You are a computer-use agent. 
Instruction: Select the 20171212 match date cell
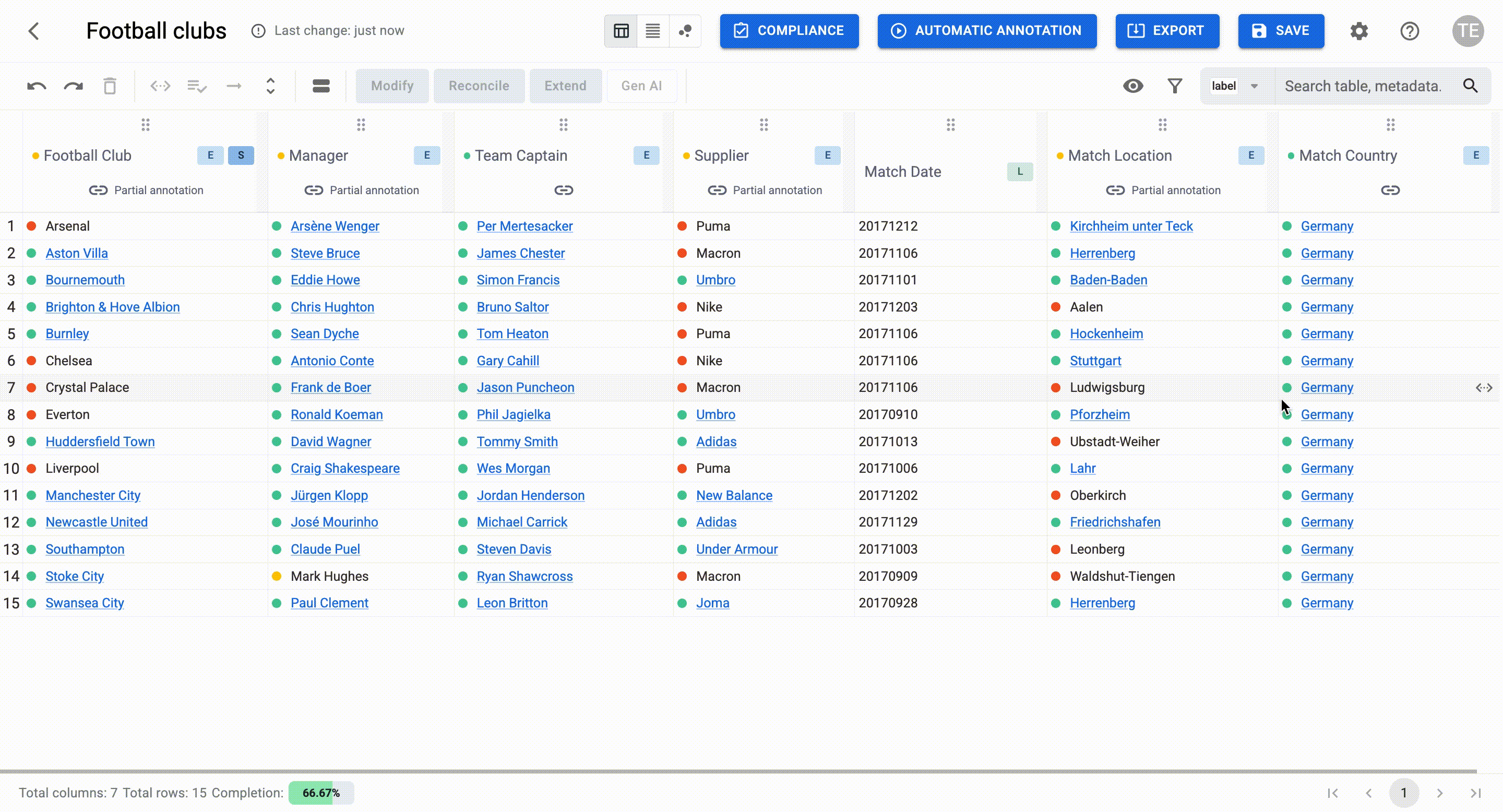point(950,226)
